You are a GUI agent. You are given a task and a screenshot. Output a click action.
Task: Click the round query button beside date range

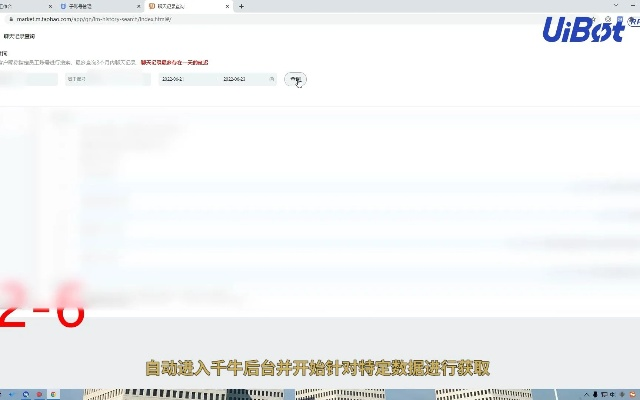(295, 79)
